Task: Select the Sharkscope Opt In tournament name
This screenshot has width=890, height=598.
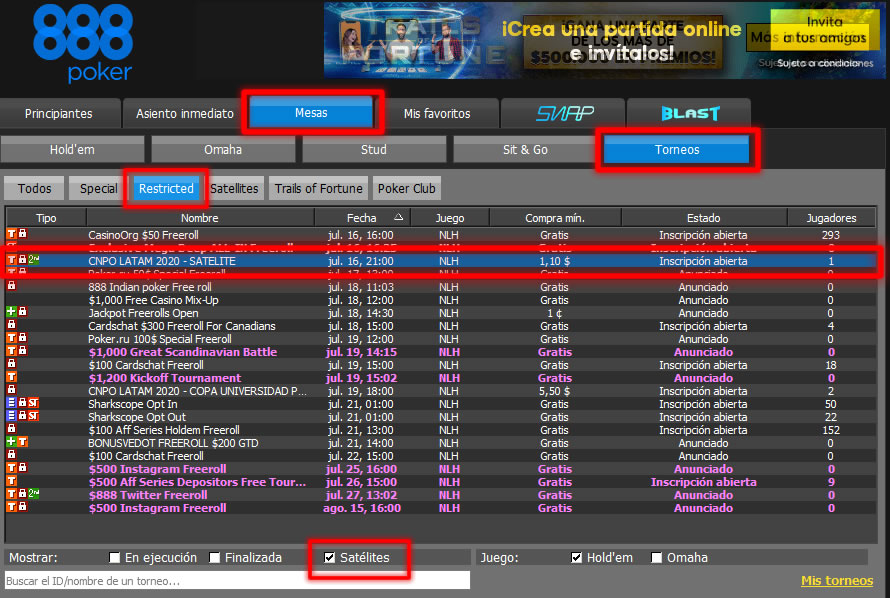Action: point(133,404)
